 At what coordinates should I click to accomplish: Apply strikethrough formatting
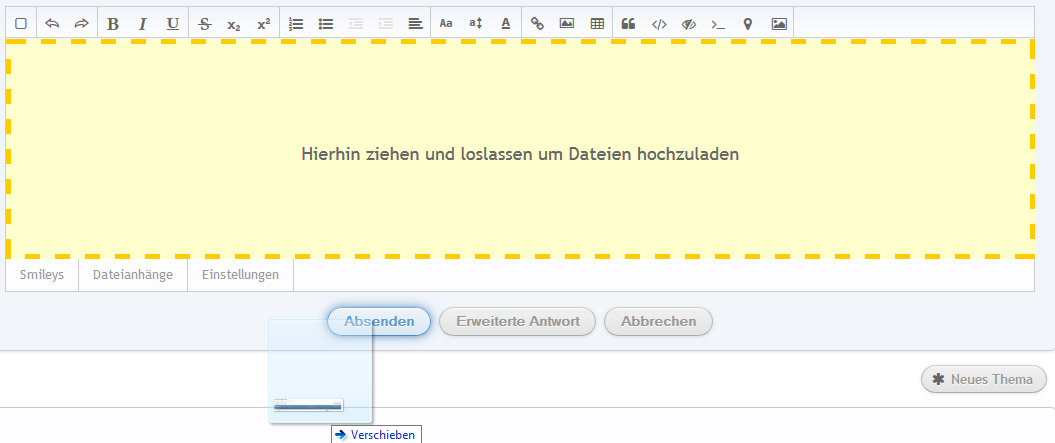[x=204, y=23]
